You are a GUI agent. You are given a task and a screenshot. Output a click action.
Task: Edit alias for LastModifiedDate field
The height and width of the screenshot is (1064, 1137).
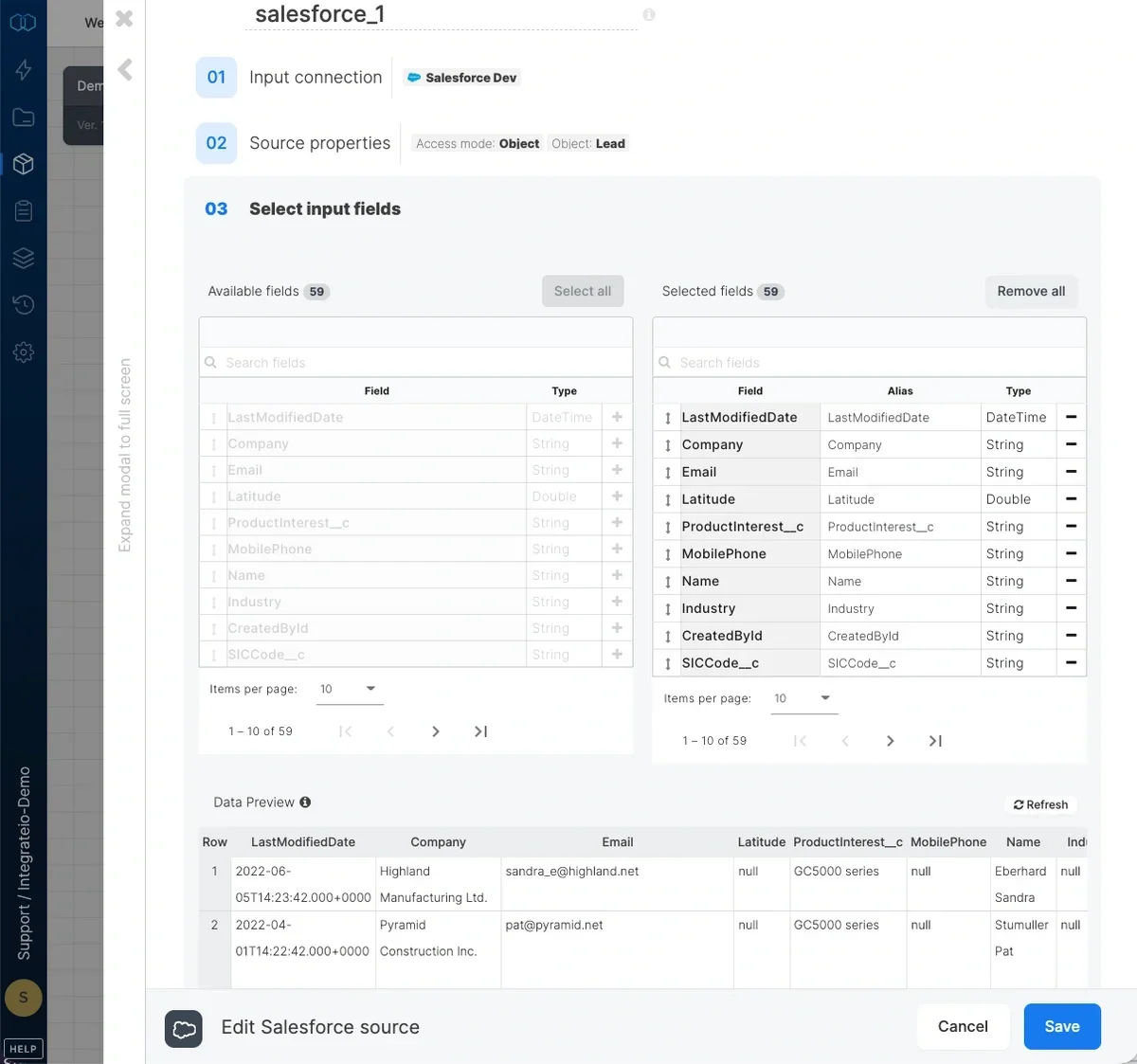tap(900, 417)
